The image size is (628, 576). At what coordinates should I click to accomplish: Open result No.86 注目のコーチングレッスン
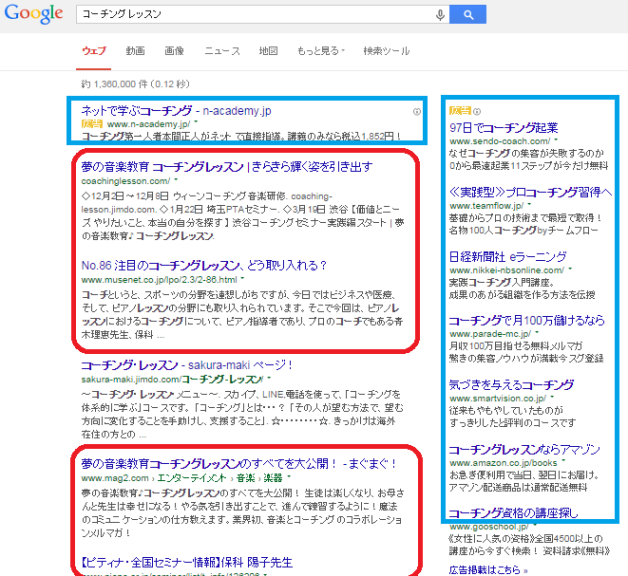click(x=204, y=266)
